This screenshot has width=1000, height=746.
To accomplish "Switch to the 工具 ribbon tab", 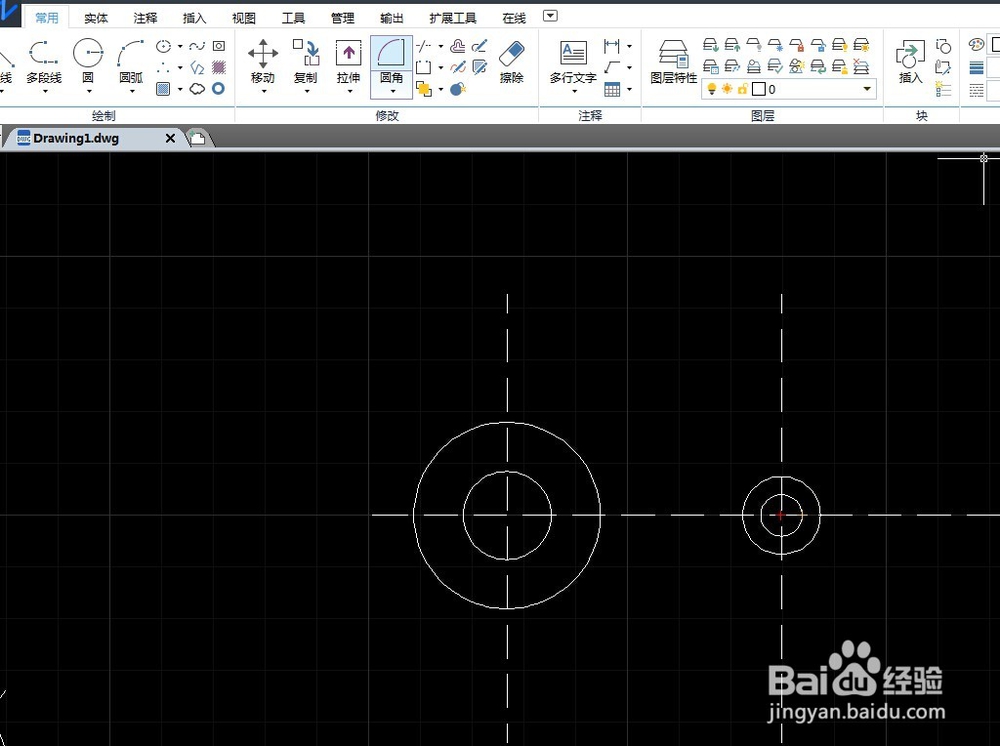I will click(x=293, y=18).
